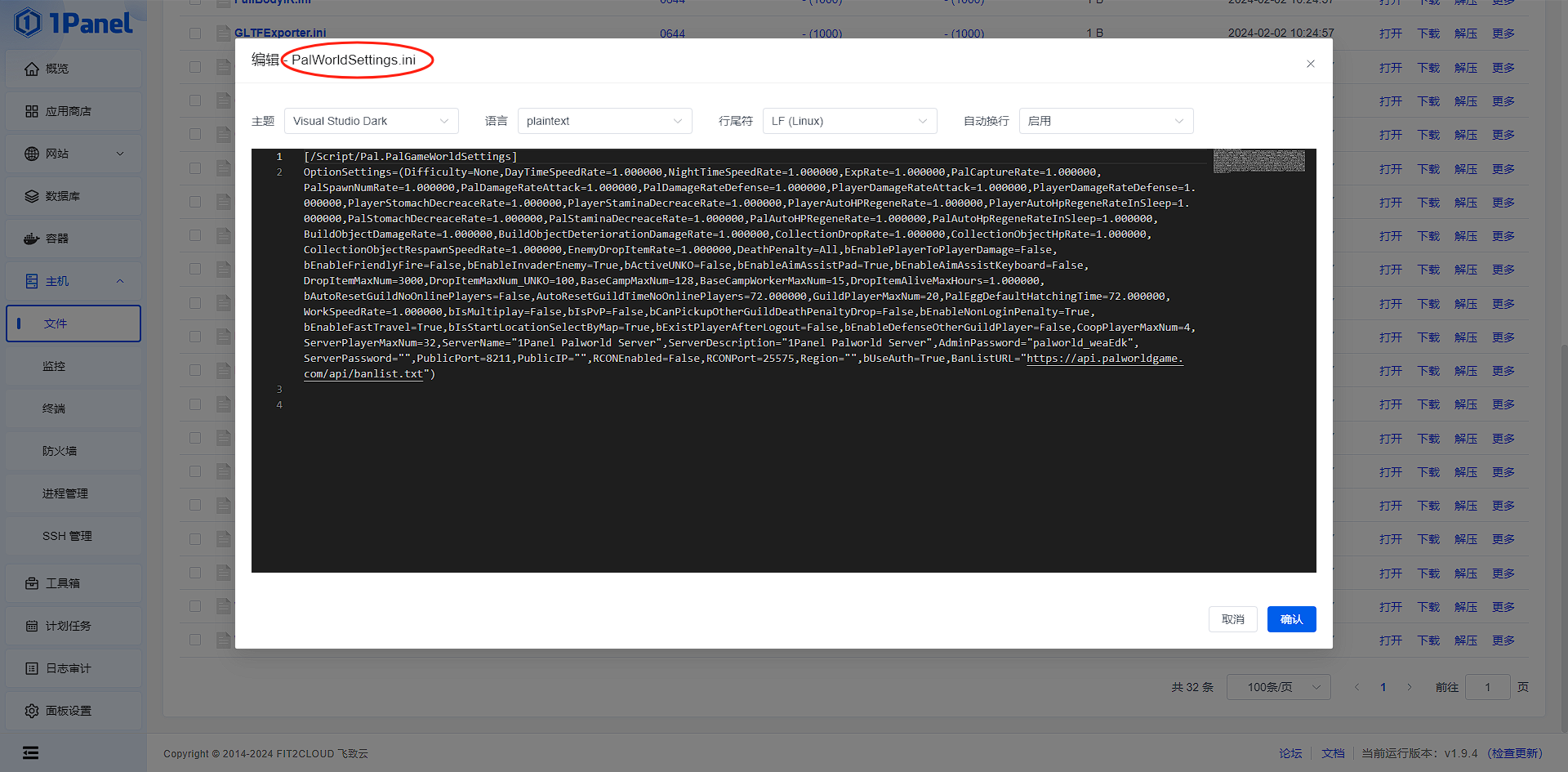Open the 日志审计 log audit icon
The height and width of the screenshot is (772, 1568).
point(32,668)
